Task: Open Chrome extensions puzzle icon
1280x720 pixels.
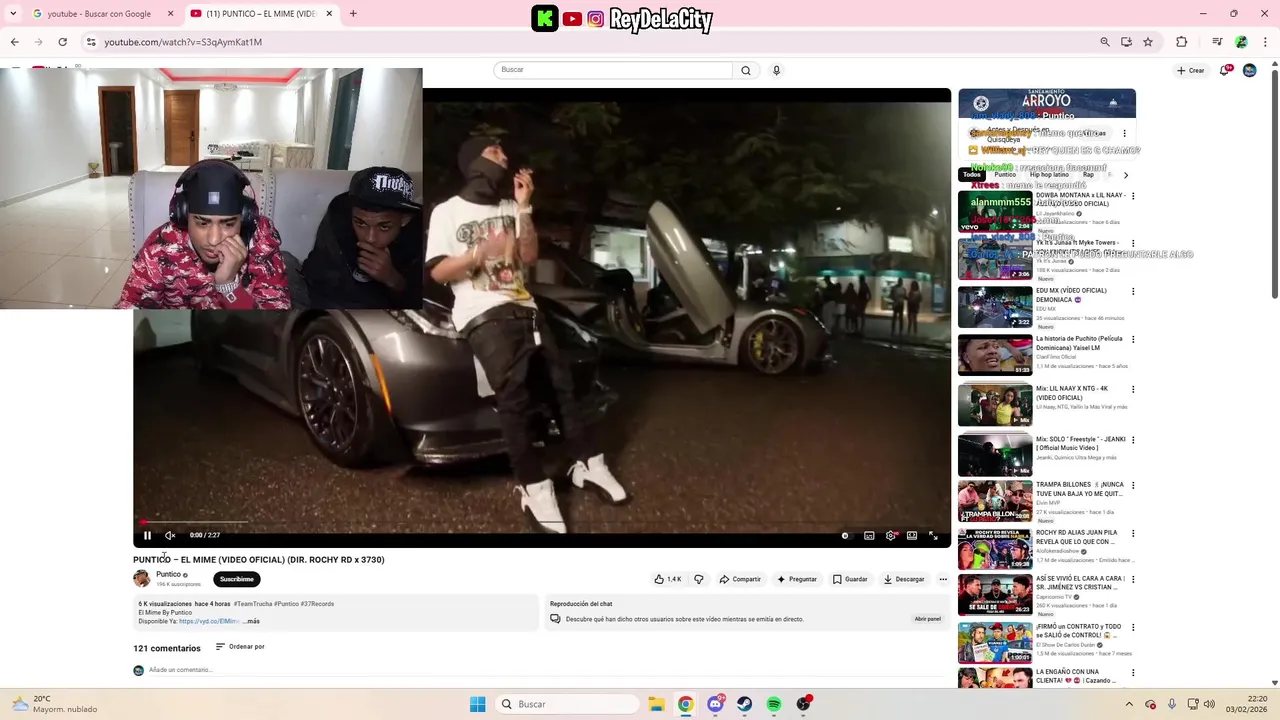Action: 1182,42
